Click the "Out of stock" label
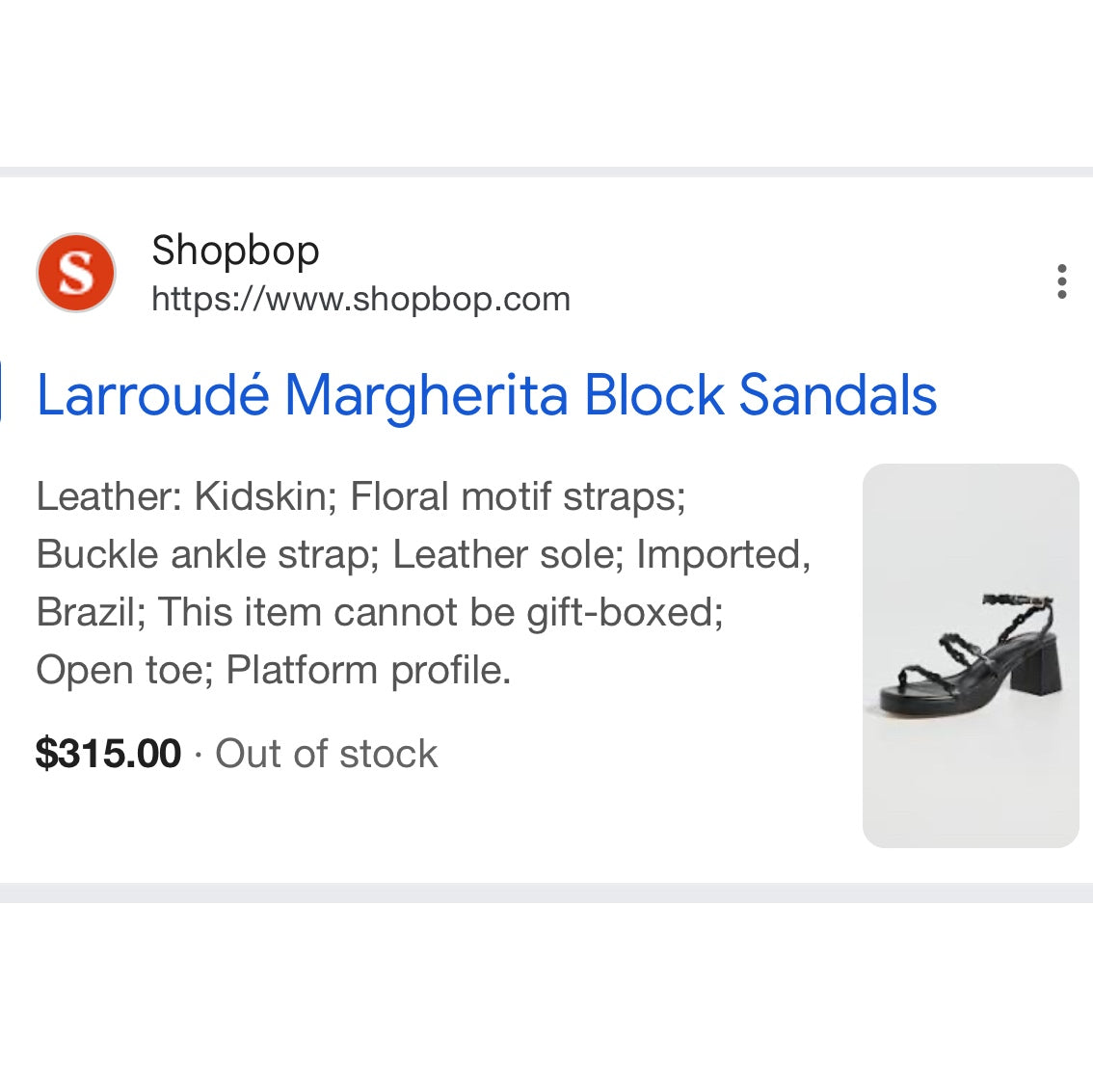The image size is (1093, 1092). pos(326,754)
